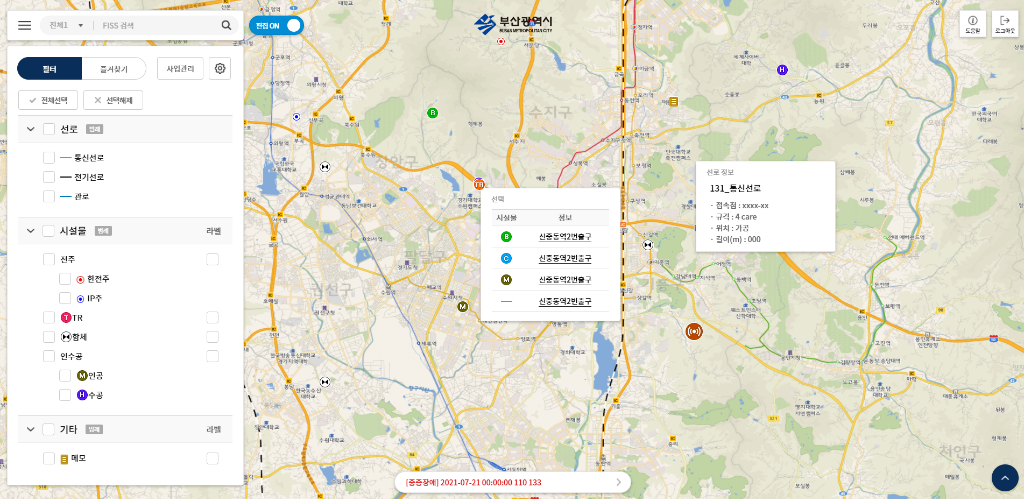Click the logout icon at top right
The image size is (1024, 499).
tap(1003, 24)
